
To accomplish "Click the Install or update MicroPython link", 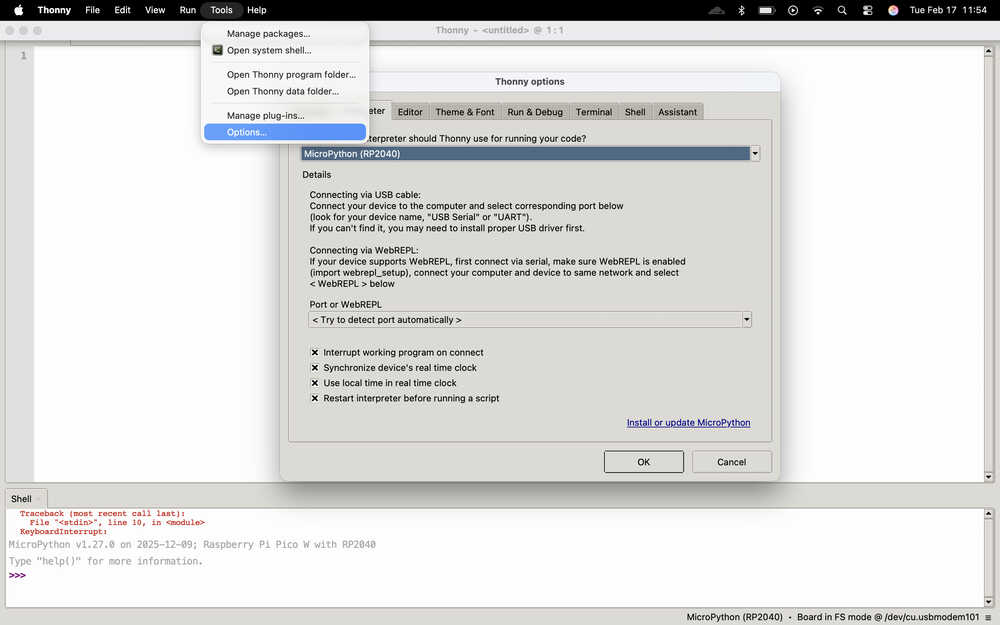I will tap(688, 423).
